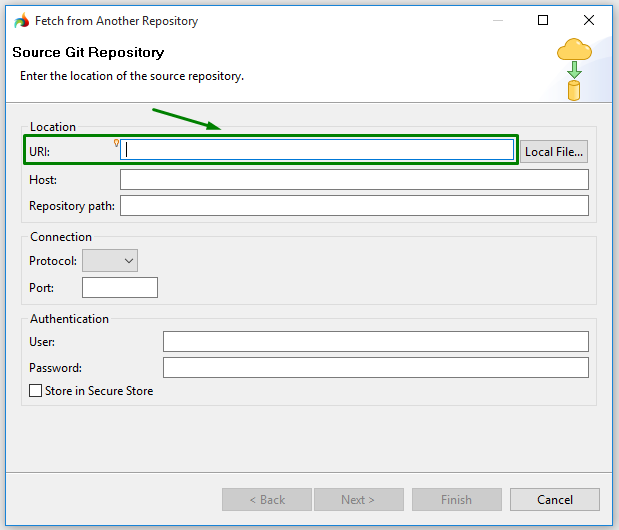Click into the Host field
The height and width of the screenshot is (530, 619).
[x=354, y=179]
